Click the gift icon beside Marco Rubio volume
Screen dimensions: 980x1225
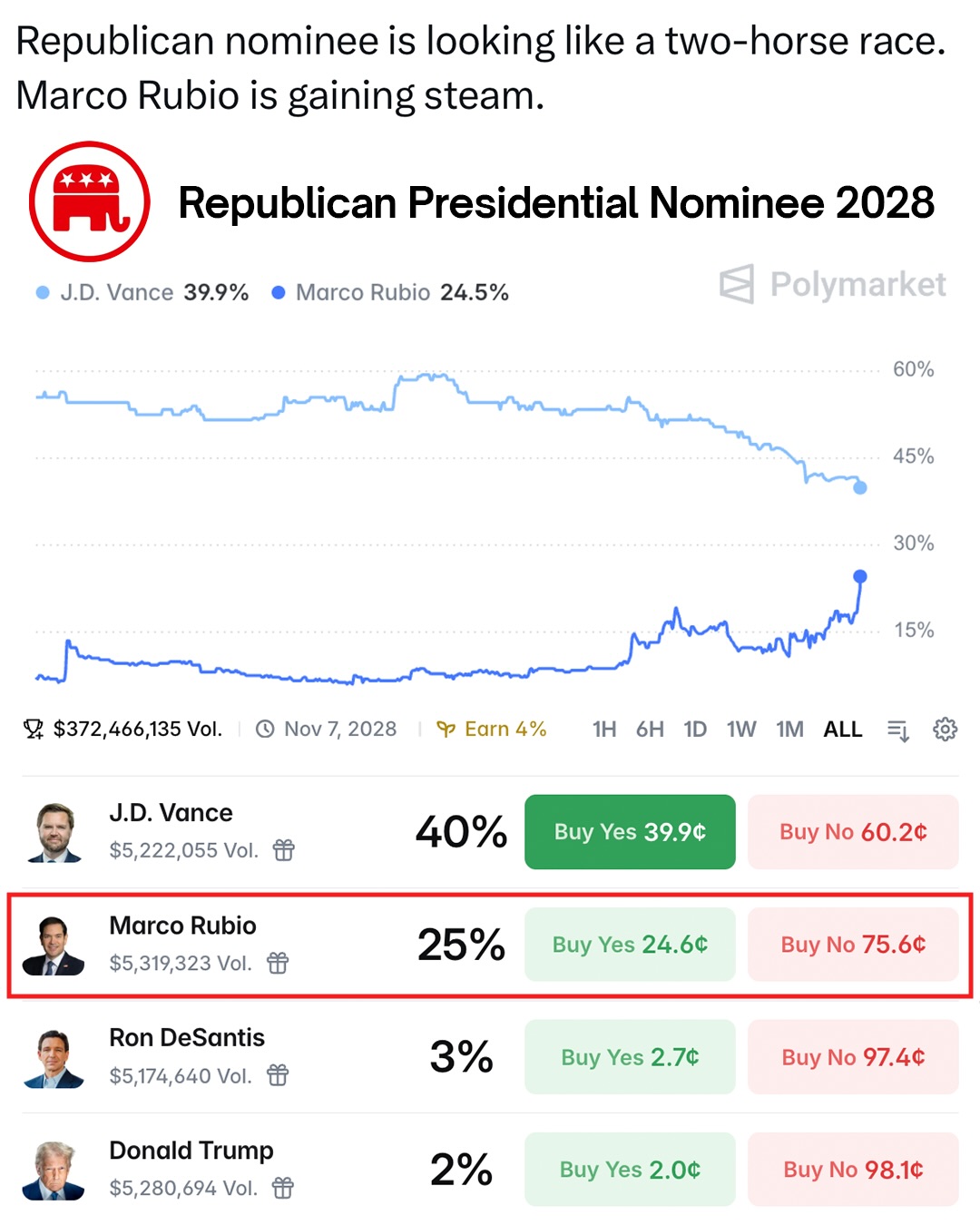278,963
